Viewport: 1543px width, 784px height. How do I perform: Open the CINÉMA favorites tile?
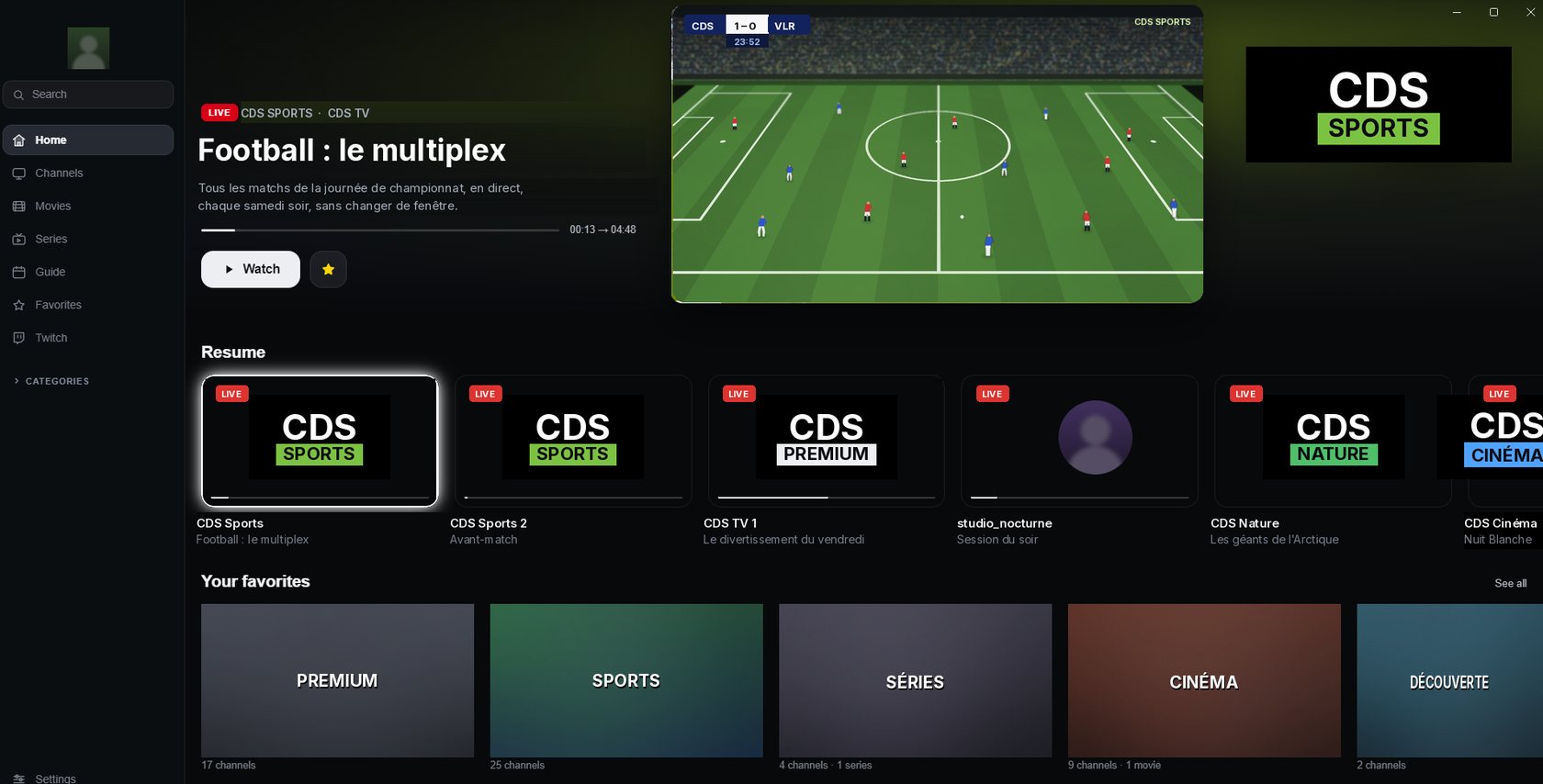coord(1204,680)
